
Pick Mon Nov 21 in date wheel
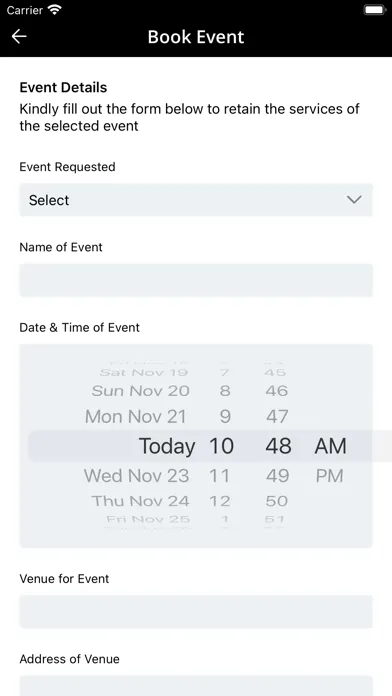135,417
